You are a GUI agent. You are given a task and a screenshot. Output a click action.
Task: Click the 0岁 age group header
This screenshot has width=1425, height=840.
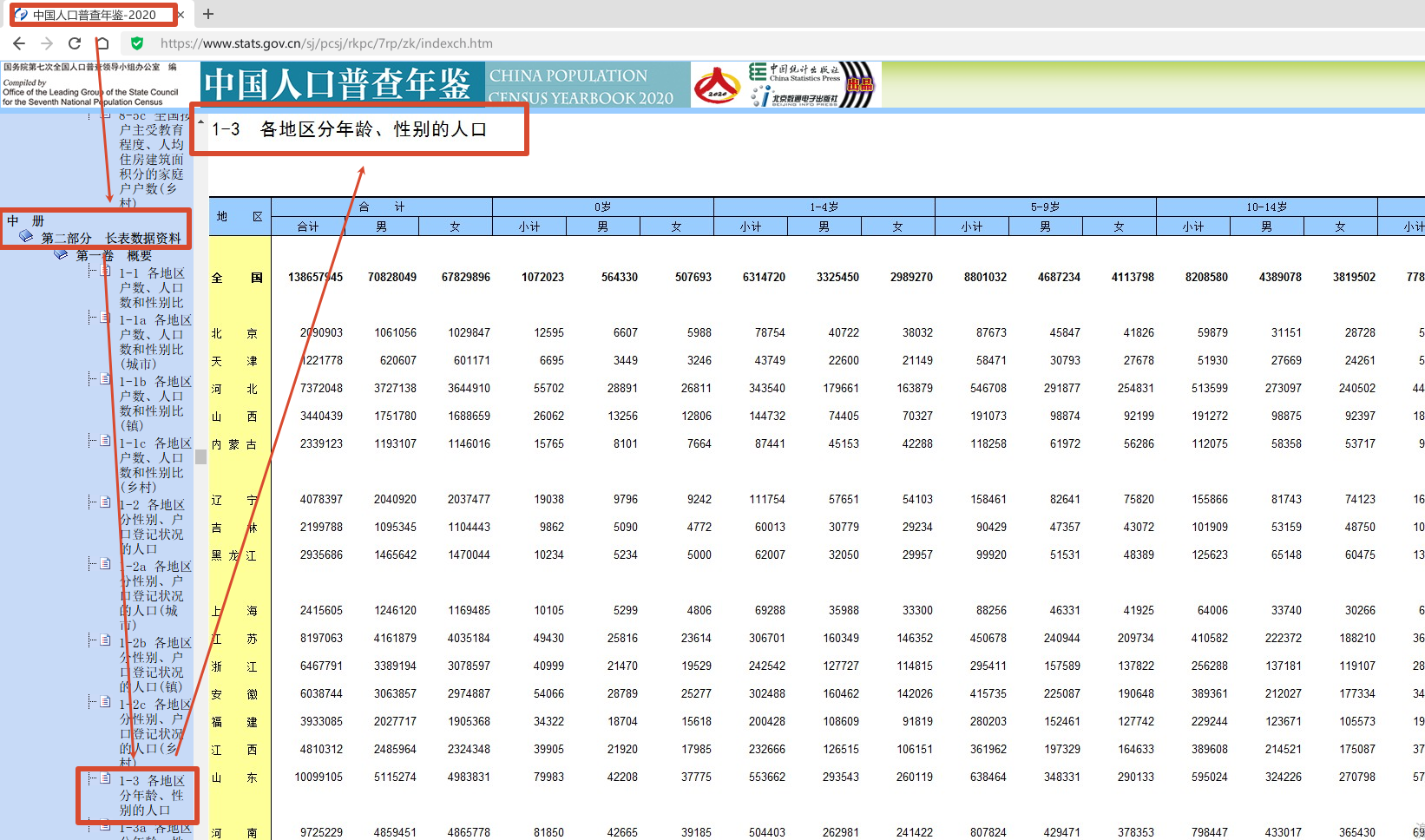click(x=603, y=207)
